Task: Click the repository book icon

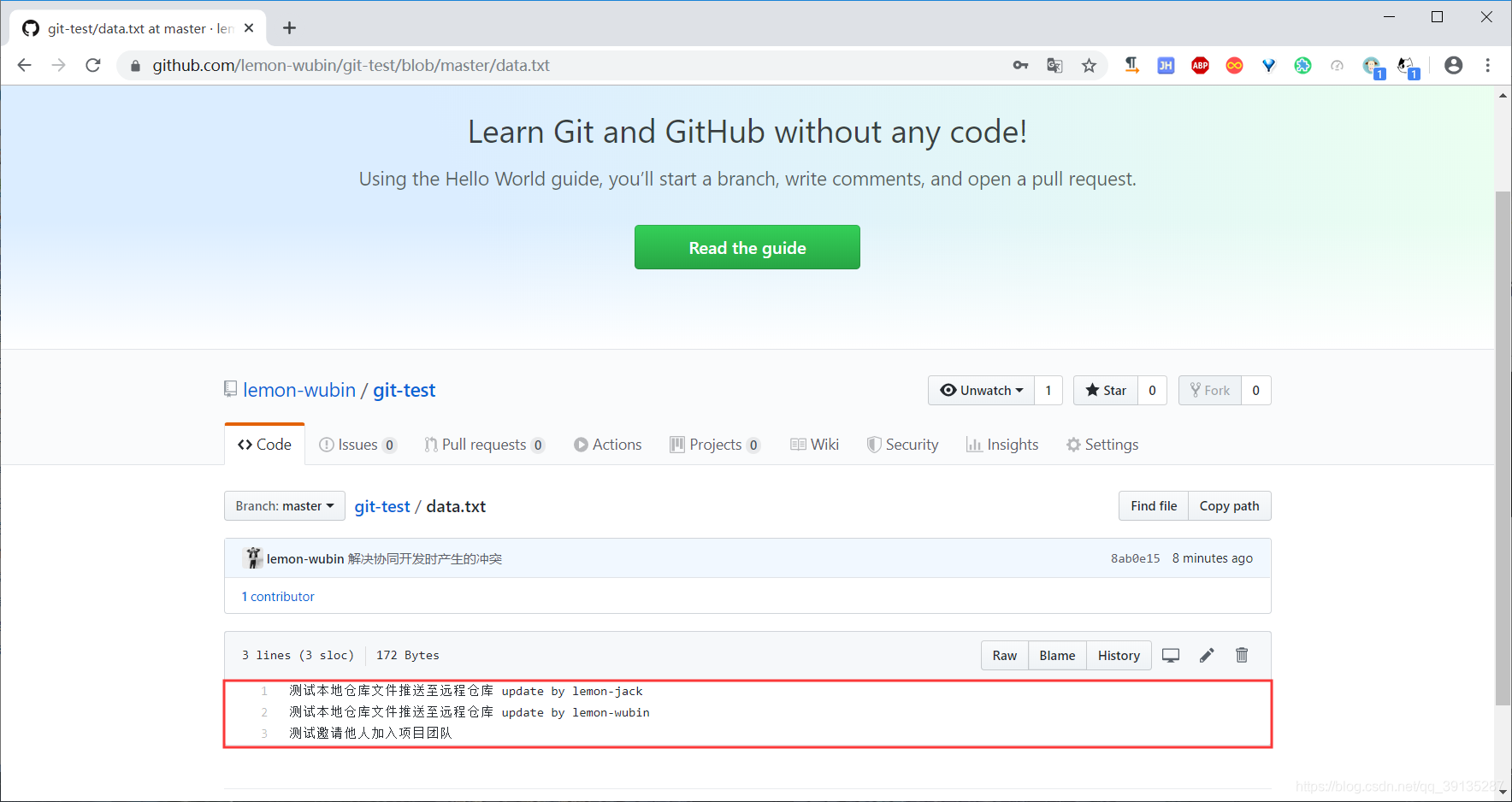Action: (230, 389)
